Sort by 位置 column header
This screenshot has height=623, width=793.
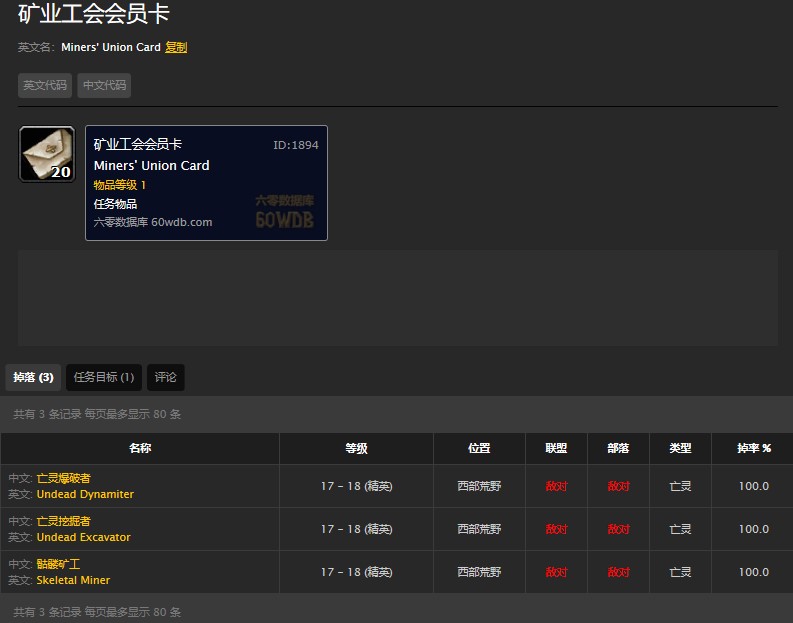(479, 449)
